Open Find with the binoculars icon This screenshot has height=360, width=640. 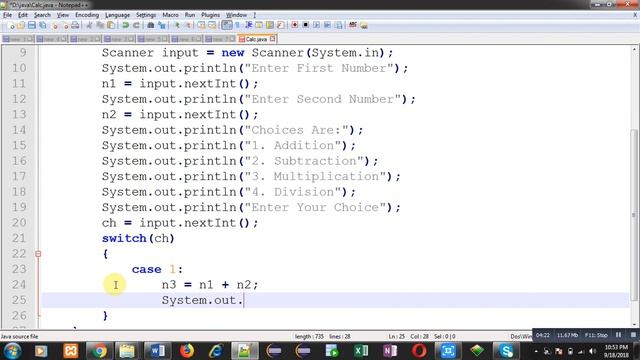point(151,25)
